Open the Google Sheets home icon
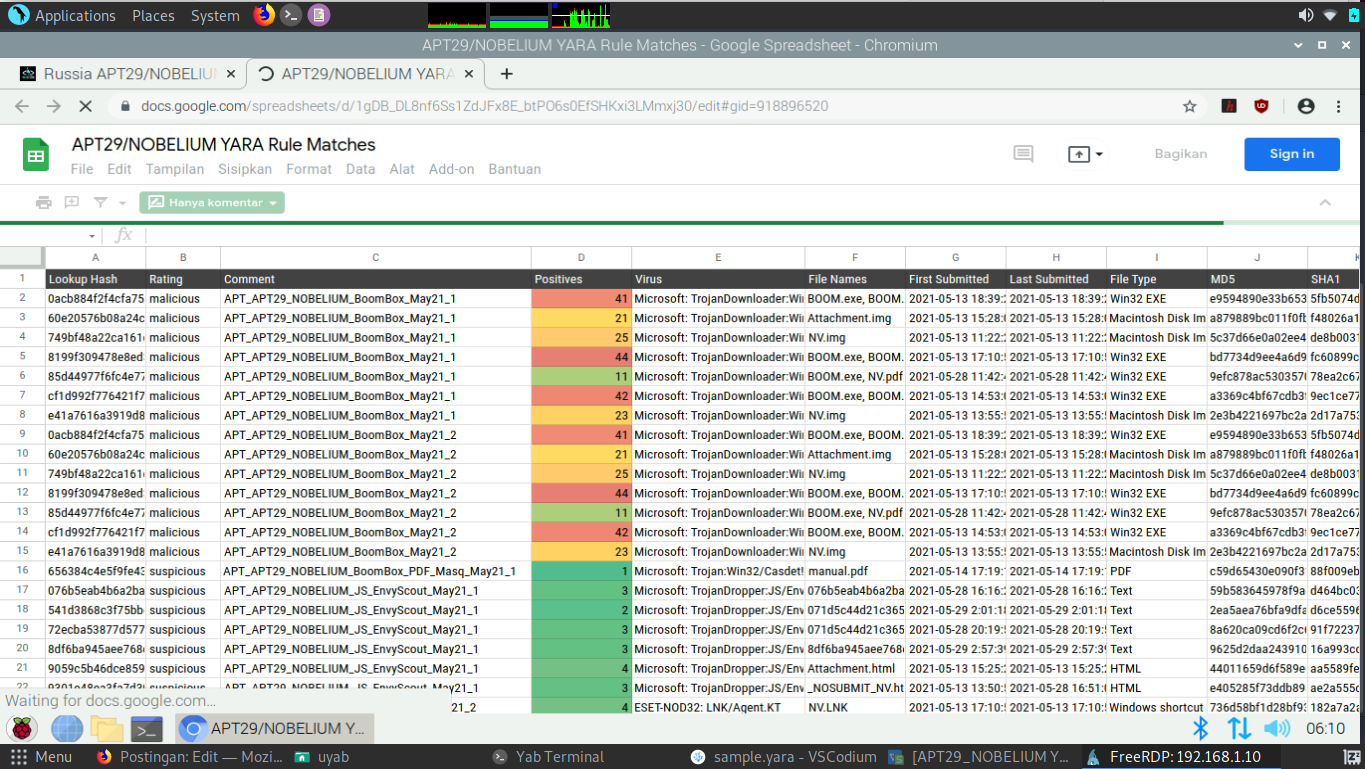1365x769 pixels. point(36,155)
